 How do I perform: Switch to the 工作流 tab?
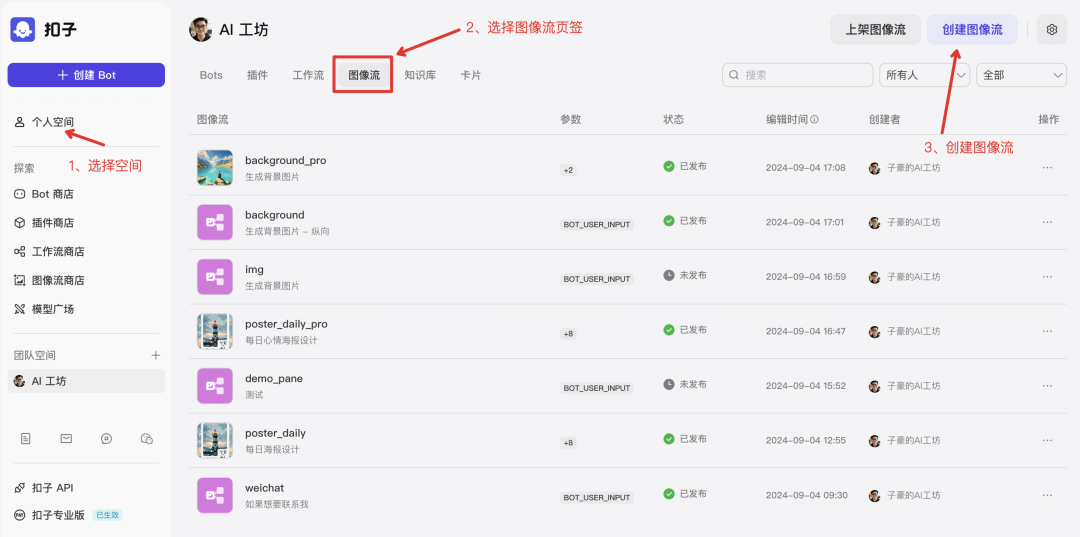point(308,75)
